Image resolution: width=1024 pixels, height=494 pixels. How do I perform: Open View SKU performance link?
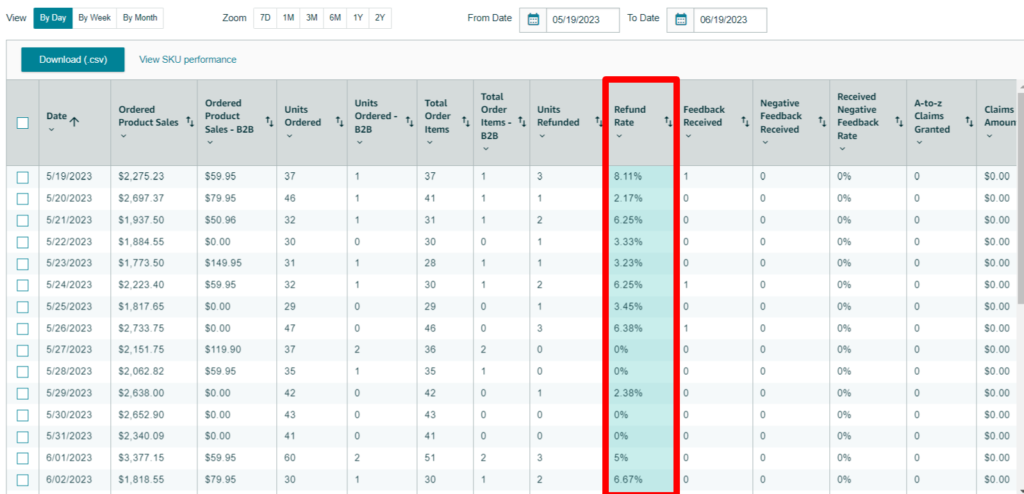188,60
